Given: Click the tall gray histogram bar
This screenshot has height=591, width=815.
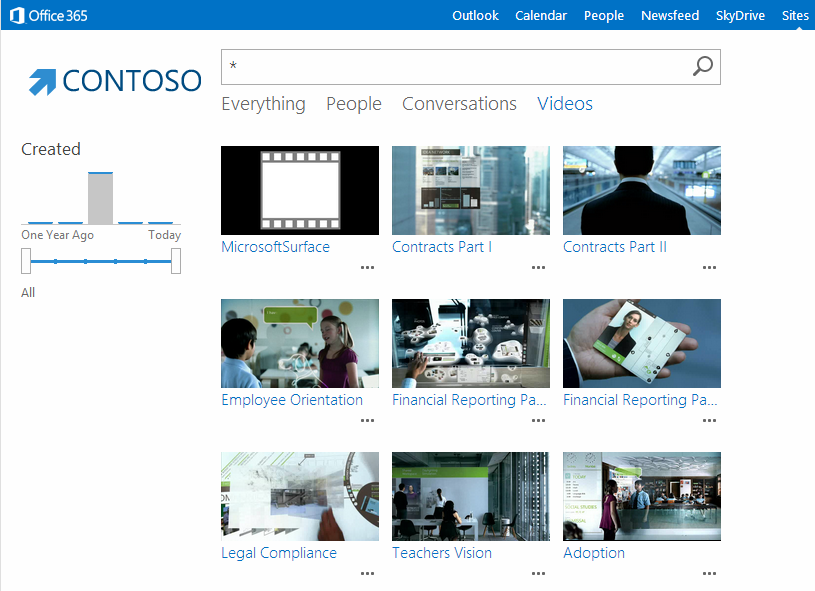Looking at the screenshot, I should pos(100,198).
